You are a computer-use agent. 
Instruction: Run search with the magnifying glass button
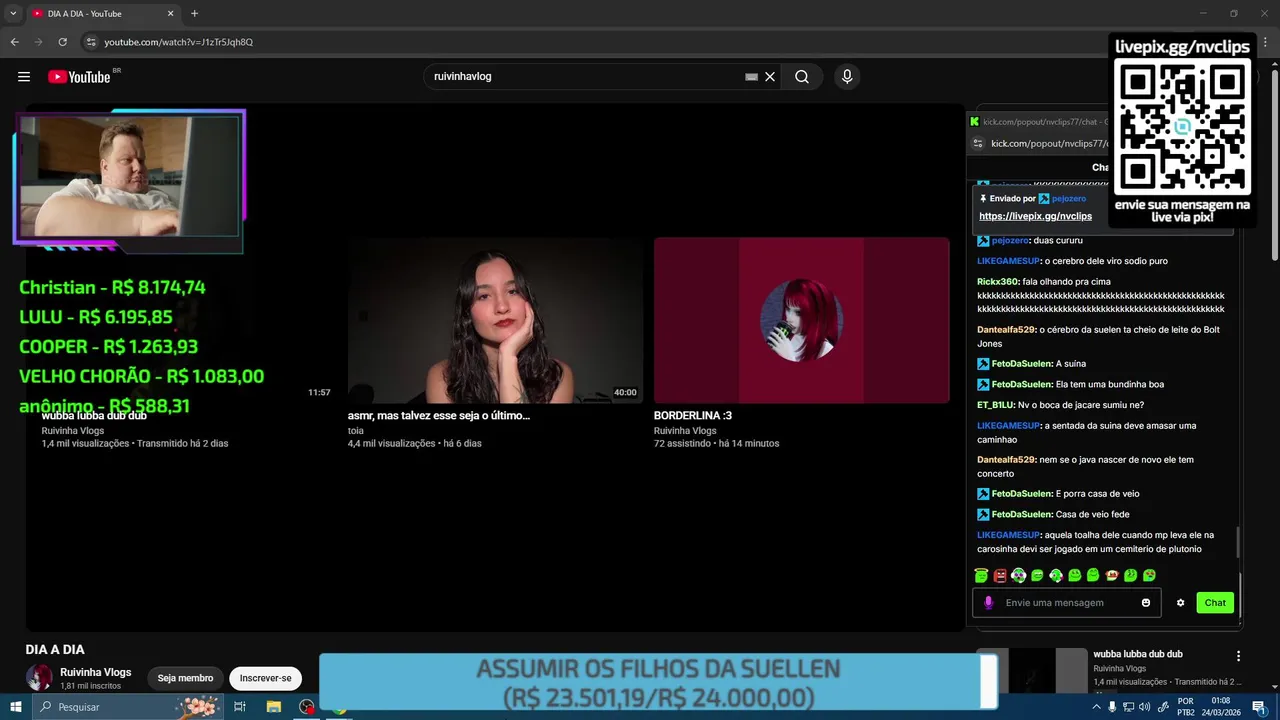pyautogui.click(x=802, y=77)
